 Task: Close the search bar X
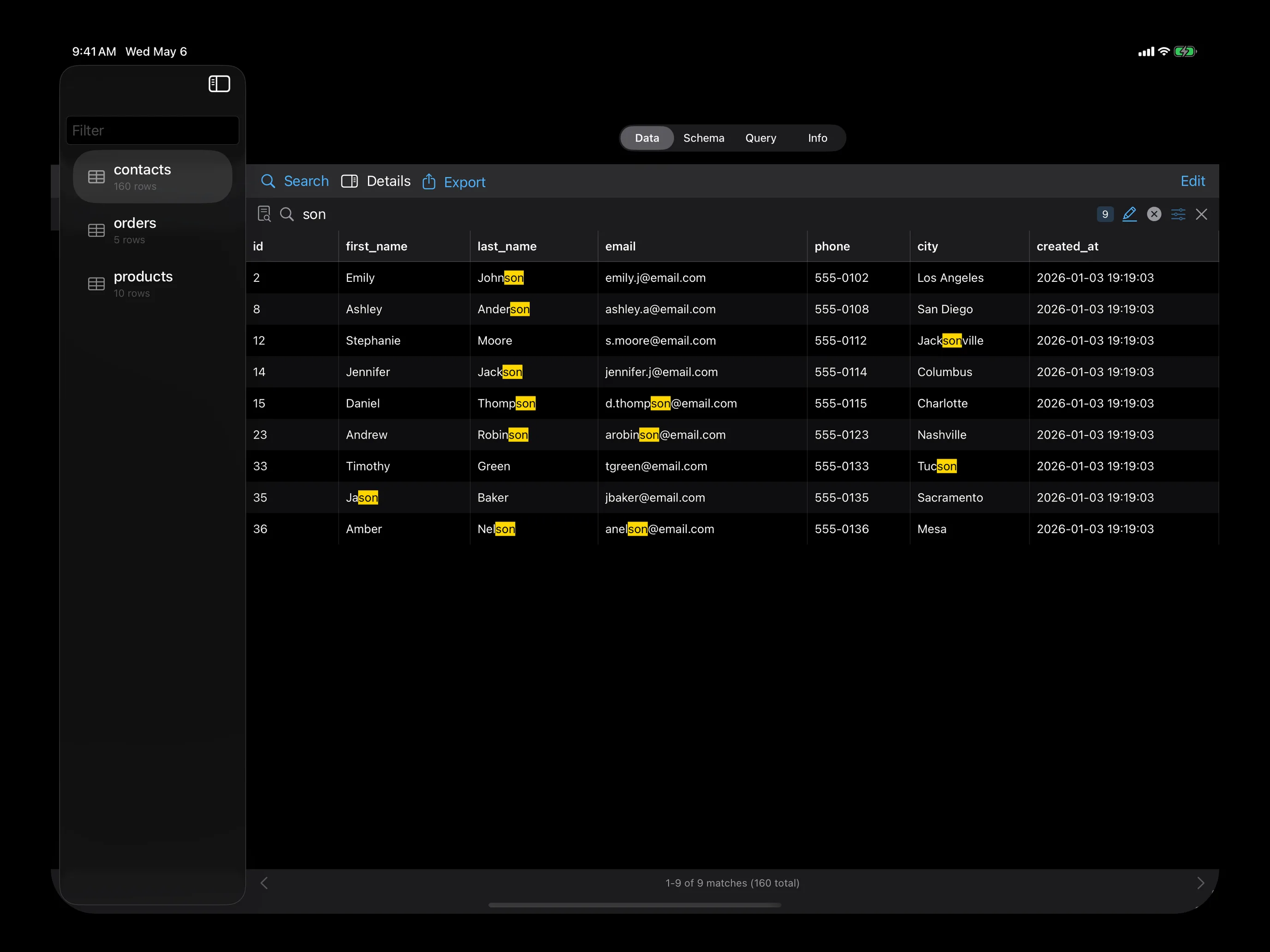tap(1202, 214)
